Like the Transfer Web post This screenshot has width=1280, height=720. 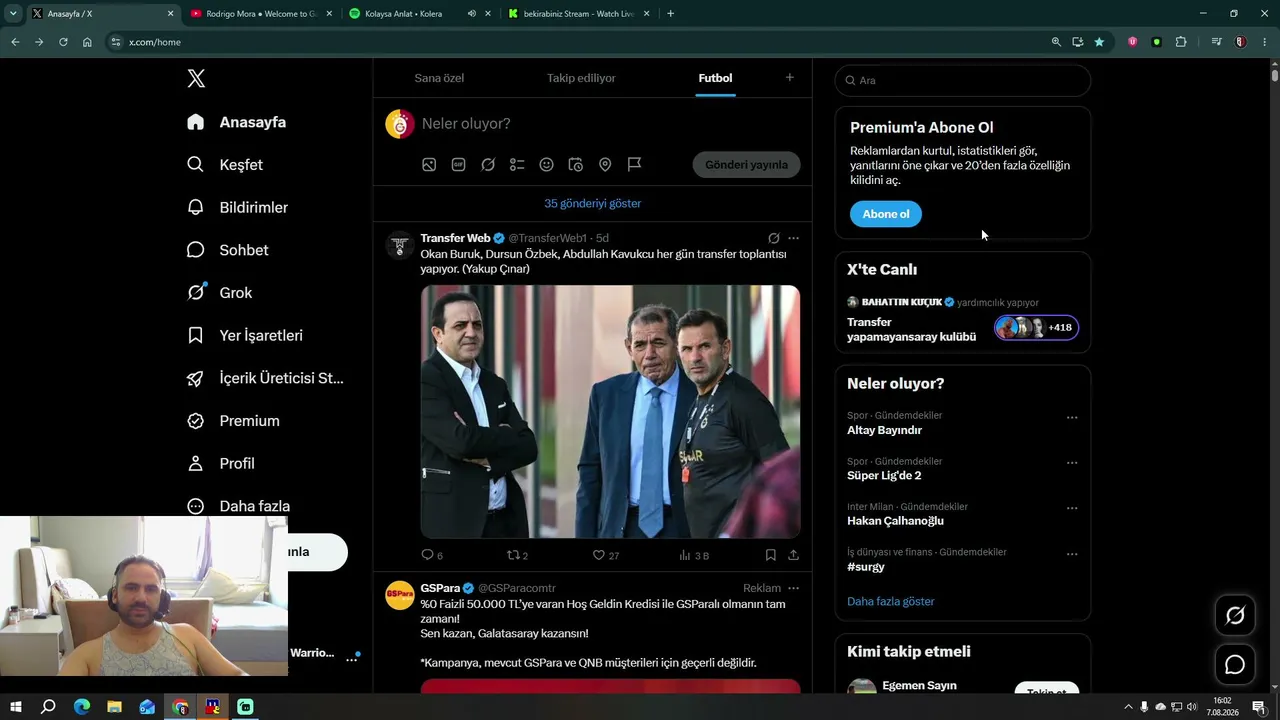click(606, 555)
